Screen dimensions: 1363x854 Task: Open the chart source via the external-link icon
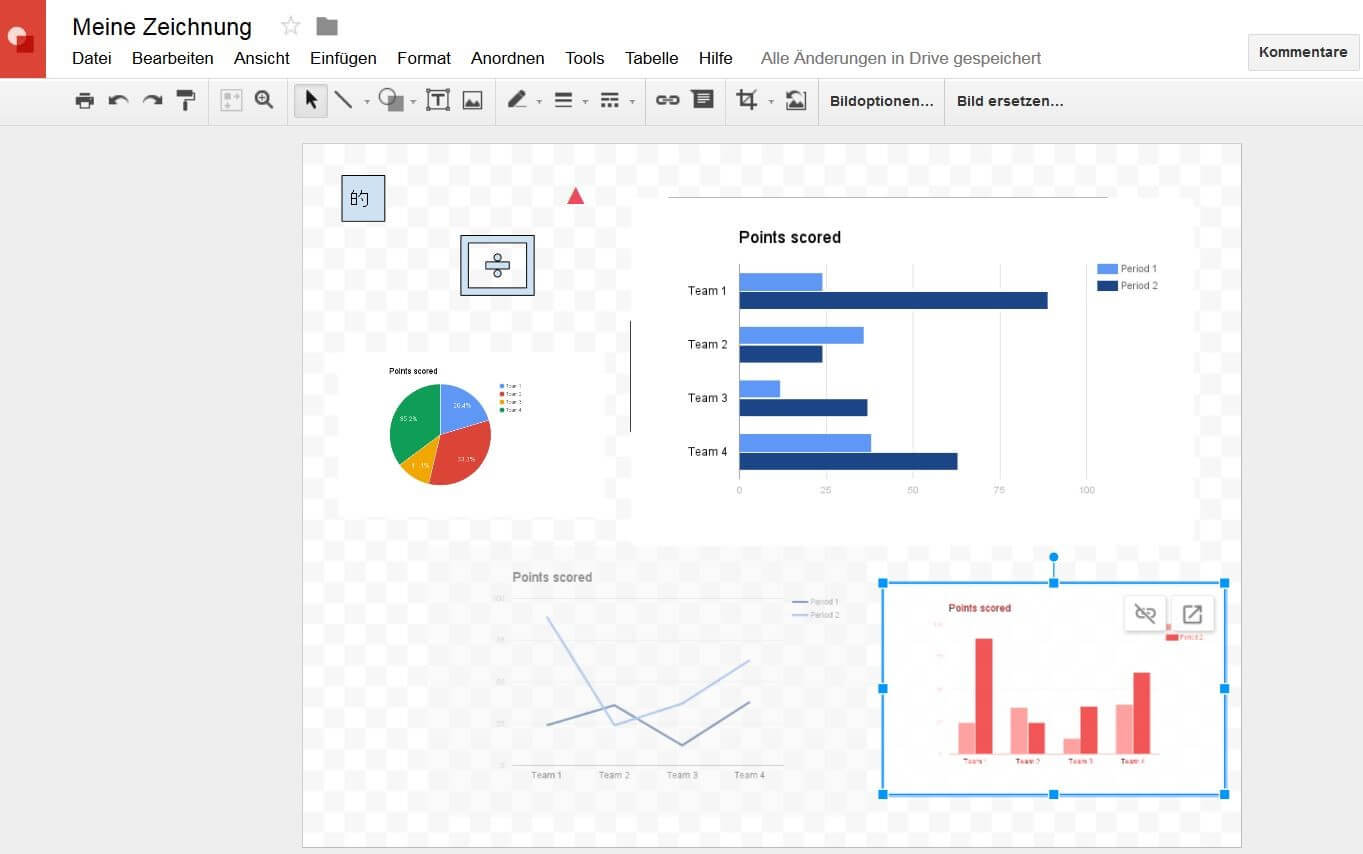pos(1192,614)
